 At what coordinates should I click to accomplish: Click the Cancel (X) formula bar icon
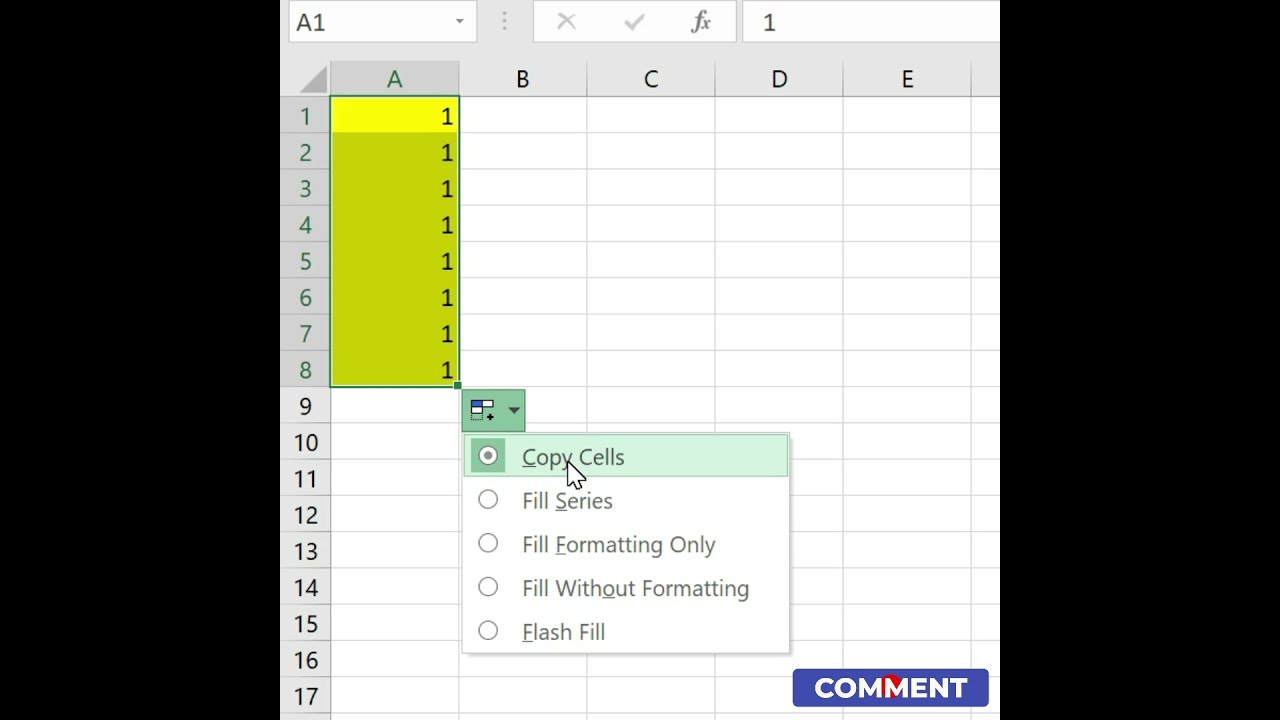(566, 22)
